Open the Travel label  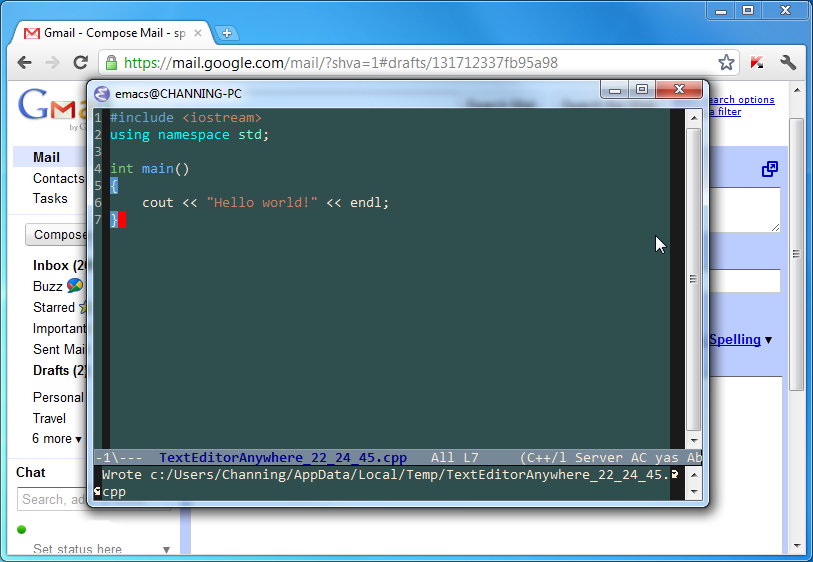pyautogui.click(x=49, y=418)
